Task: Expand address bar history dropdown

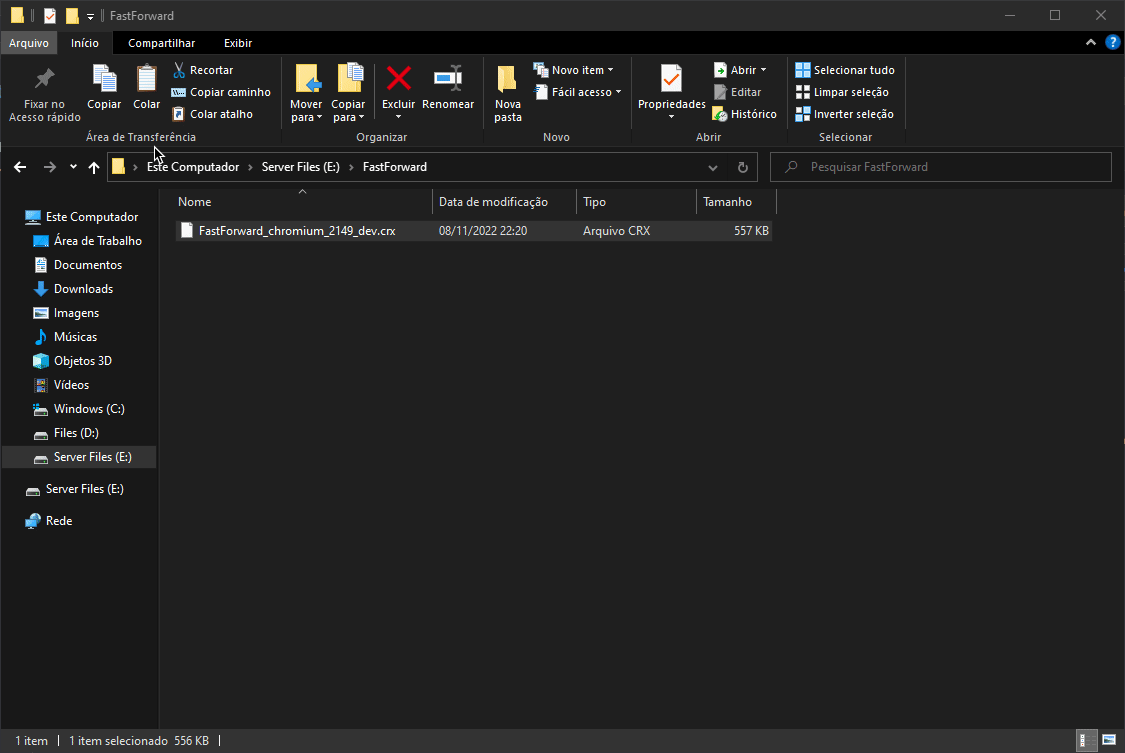Action: click(712, 168)
